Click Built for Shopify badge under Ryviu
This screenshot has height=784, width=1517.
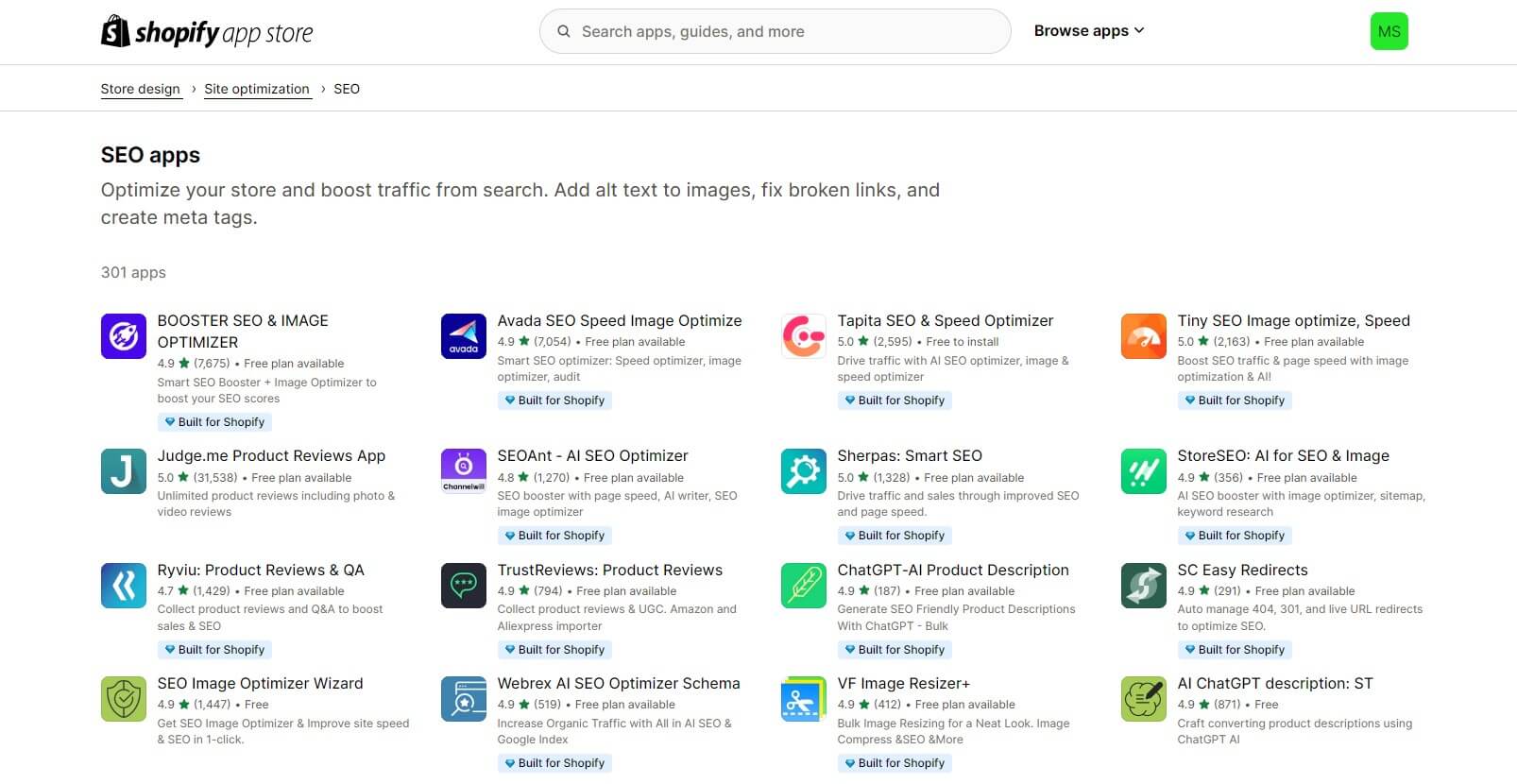click(214, 650)
